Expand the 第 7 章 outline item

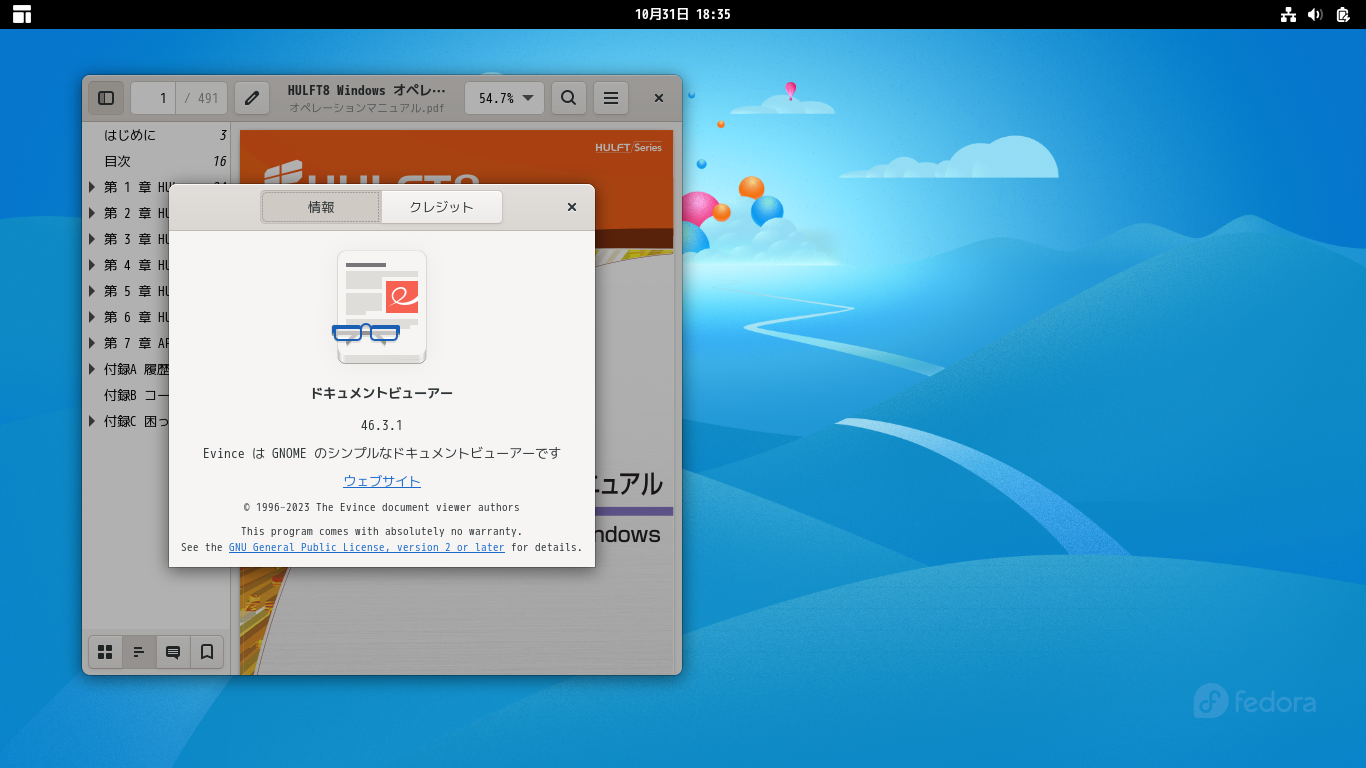click(x=92, y=343)
